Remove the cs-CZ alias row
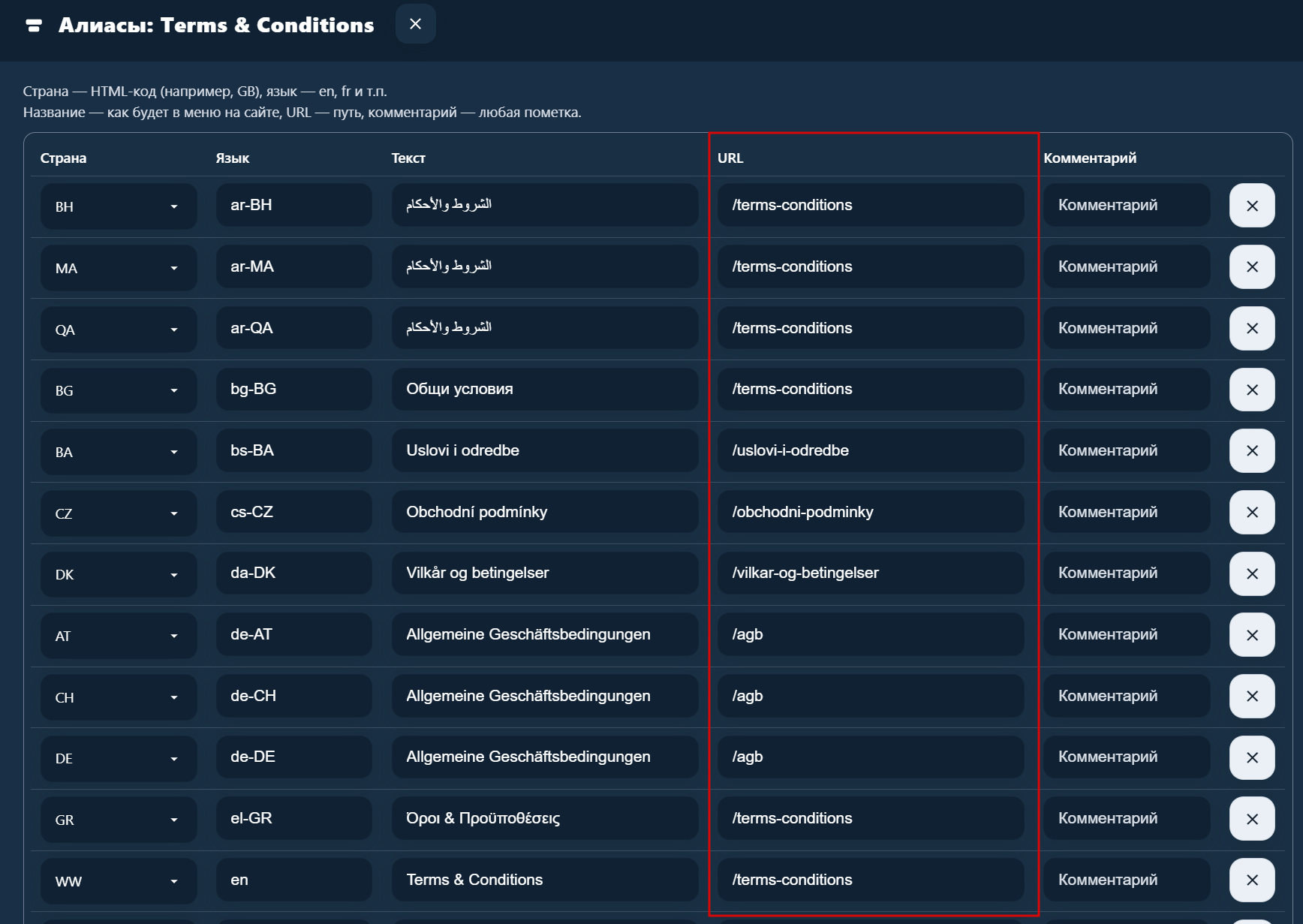The width and height of the screenshot is (1303, 924). pos(1252,513)
